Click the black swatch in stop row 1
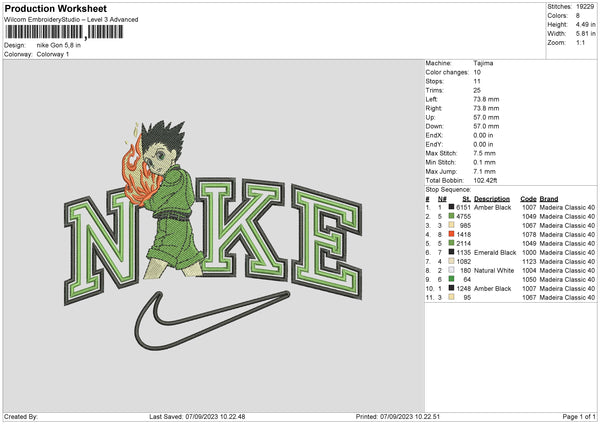 [x=452, y=207]
